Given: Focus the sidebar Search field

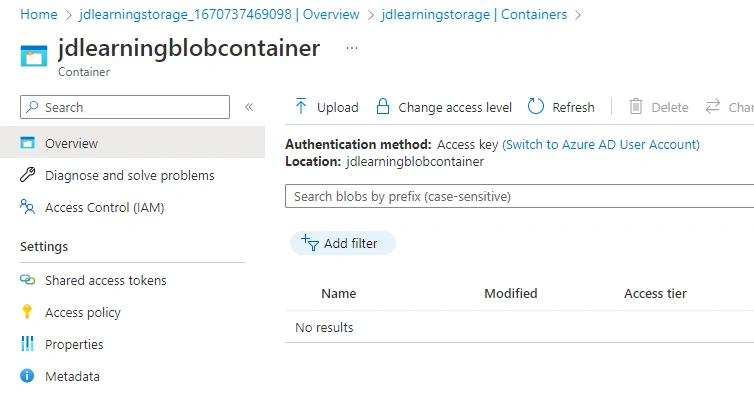Looking at the screenshot, I should click(125, 107).
